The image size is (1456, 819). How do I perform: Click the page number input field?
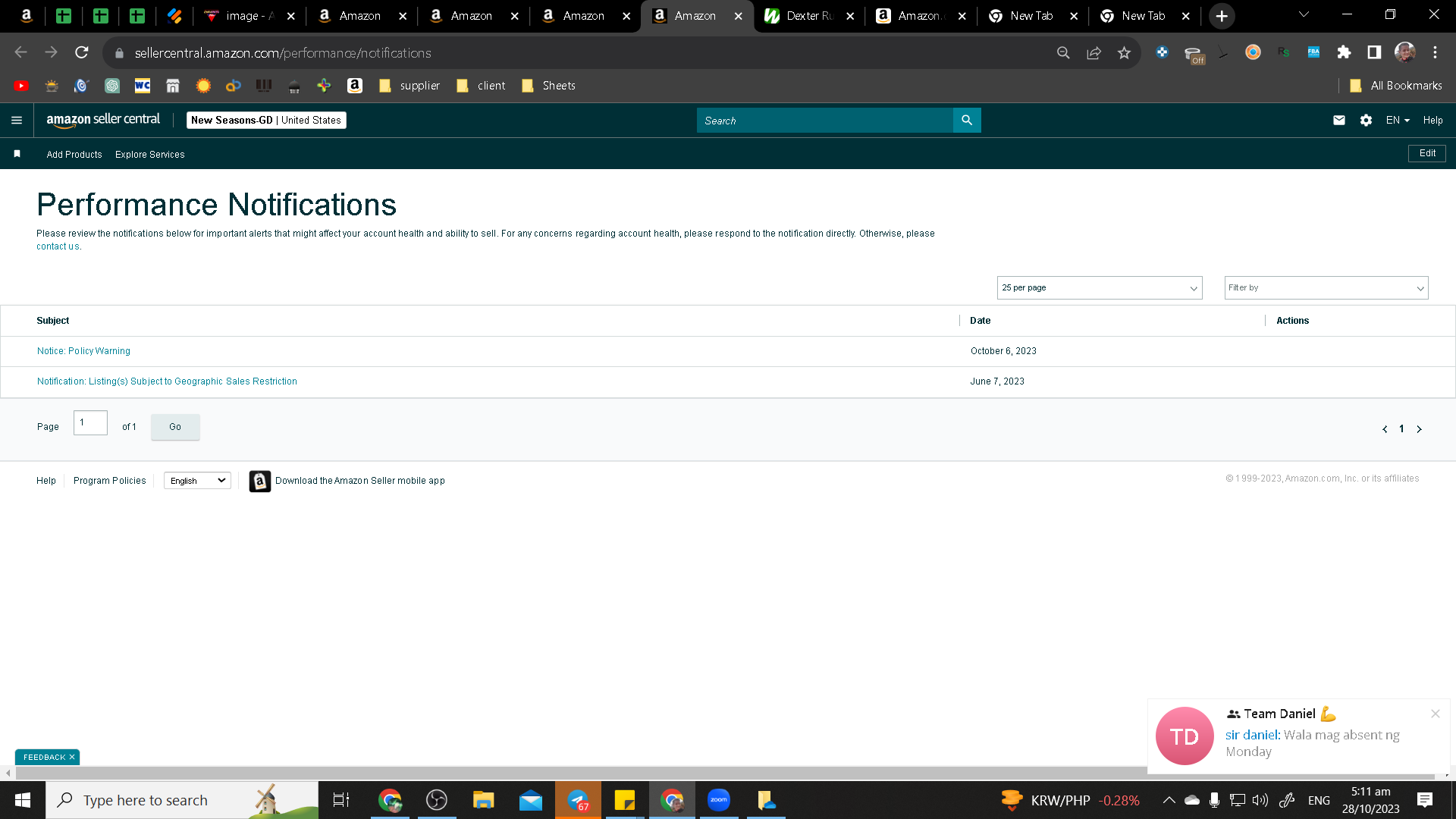[x=90, y=422]
